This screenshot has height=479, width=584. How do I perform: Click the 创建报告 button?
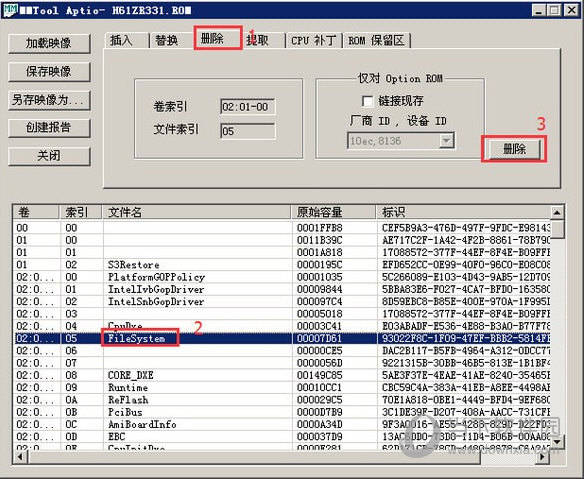click(49, 128)
